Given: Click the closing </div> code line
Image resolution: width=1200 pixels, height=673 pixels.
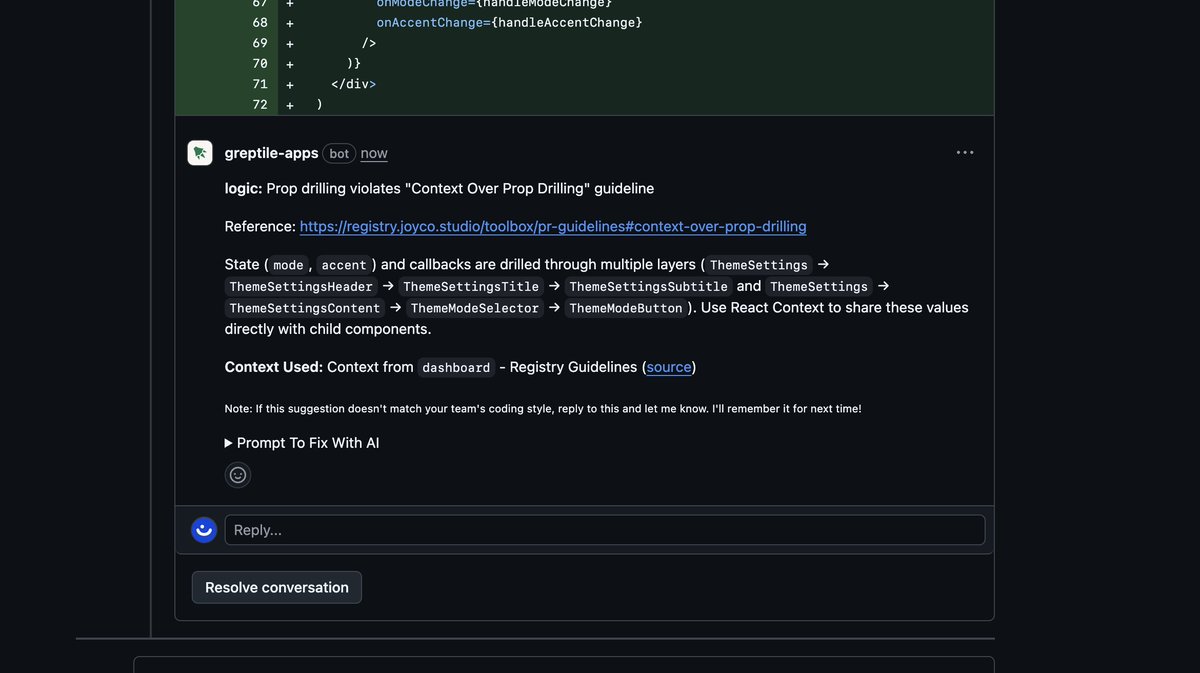Looking at the screenshot, I should click(354, 84).
